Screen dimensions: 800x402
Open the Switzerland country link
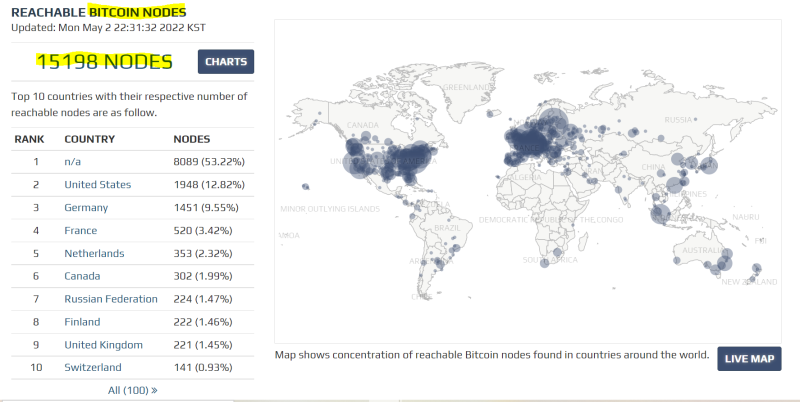click(93, 367)
